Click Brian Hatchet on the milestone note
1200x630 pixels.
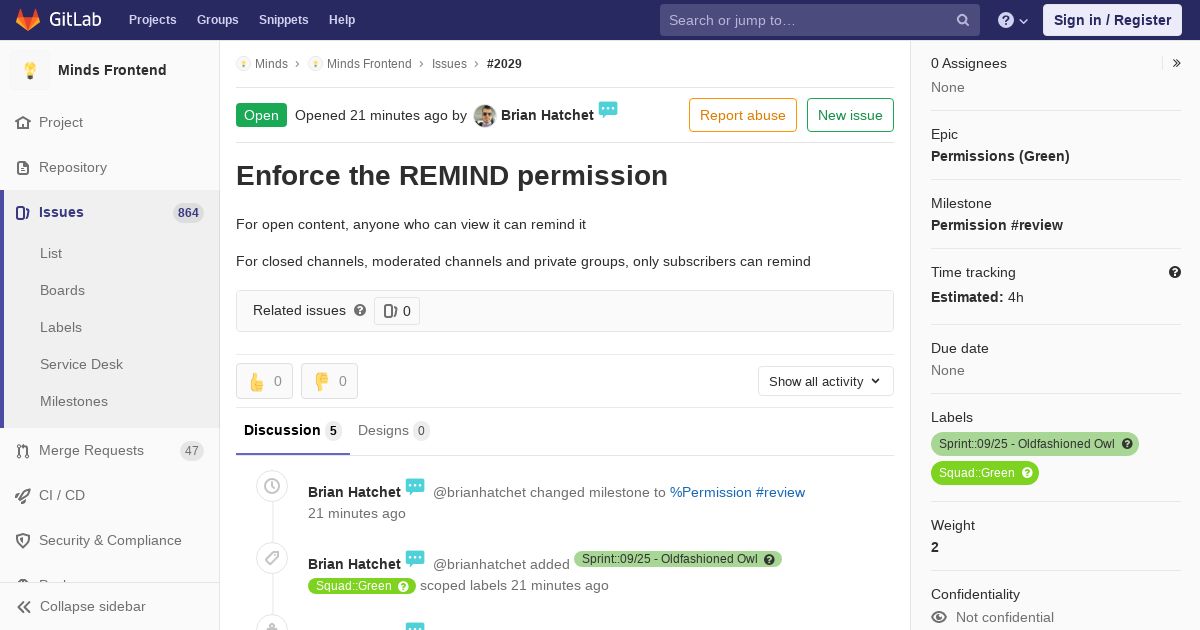pyautogui.click(x=354, y=492)
